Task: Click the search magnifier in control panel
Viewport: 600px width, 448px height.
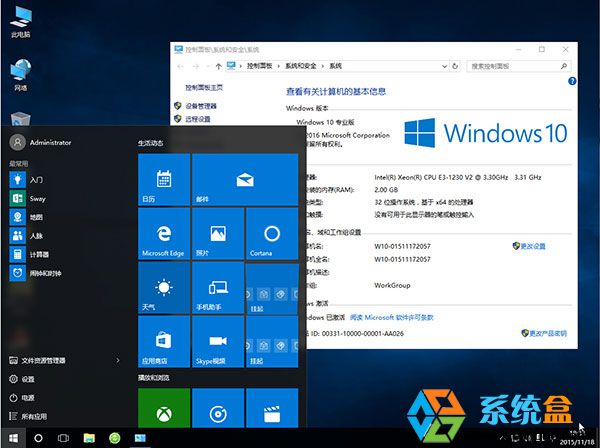Action: [x=564, y=66]
